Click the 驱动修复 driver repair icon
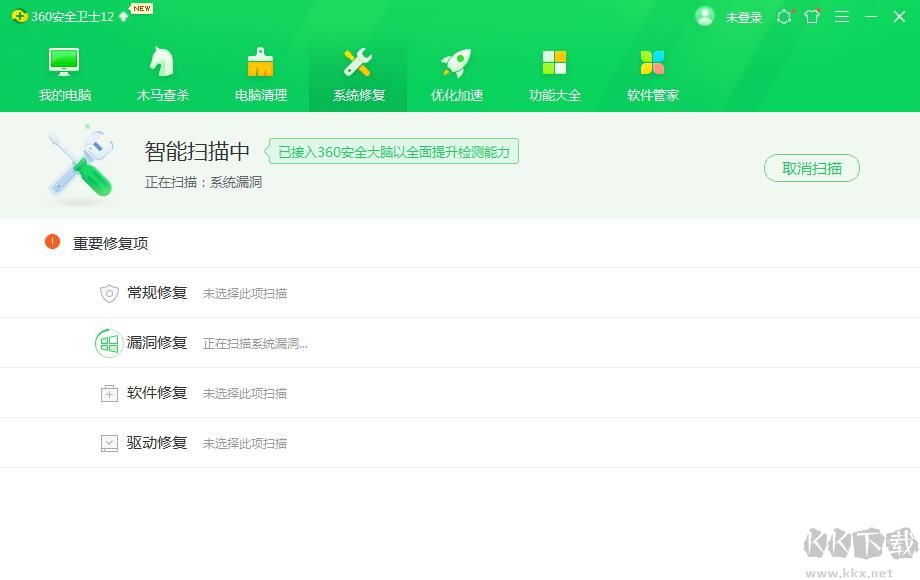 (x=110, y=442)
